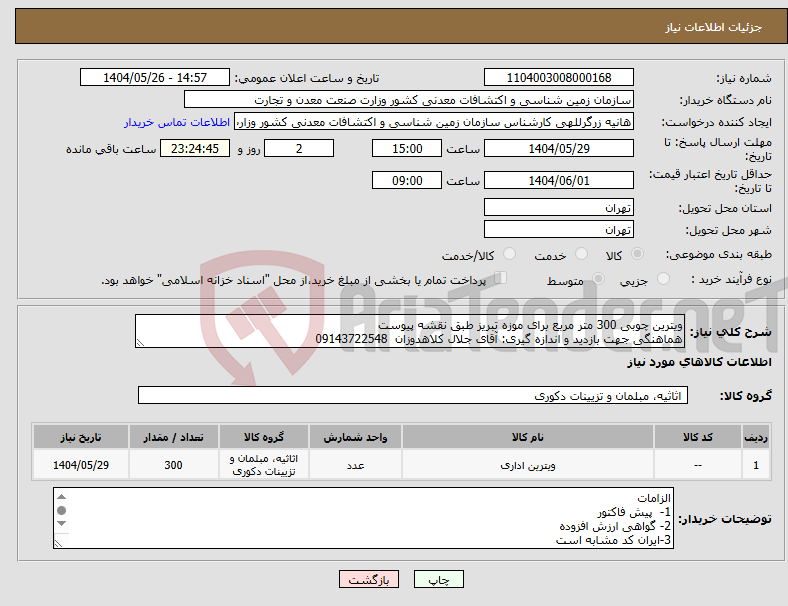Click the buyer organization name field
The width and height of the screenshot is (788, 606).
point(409,99)
